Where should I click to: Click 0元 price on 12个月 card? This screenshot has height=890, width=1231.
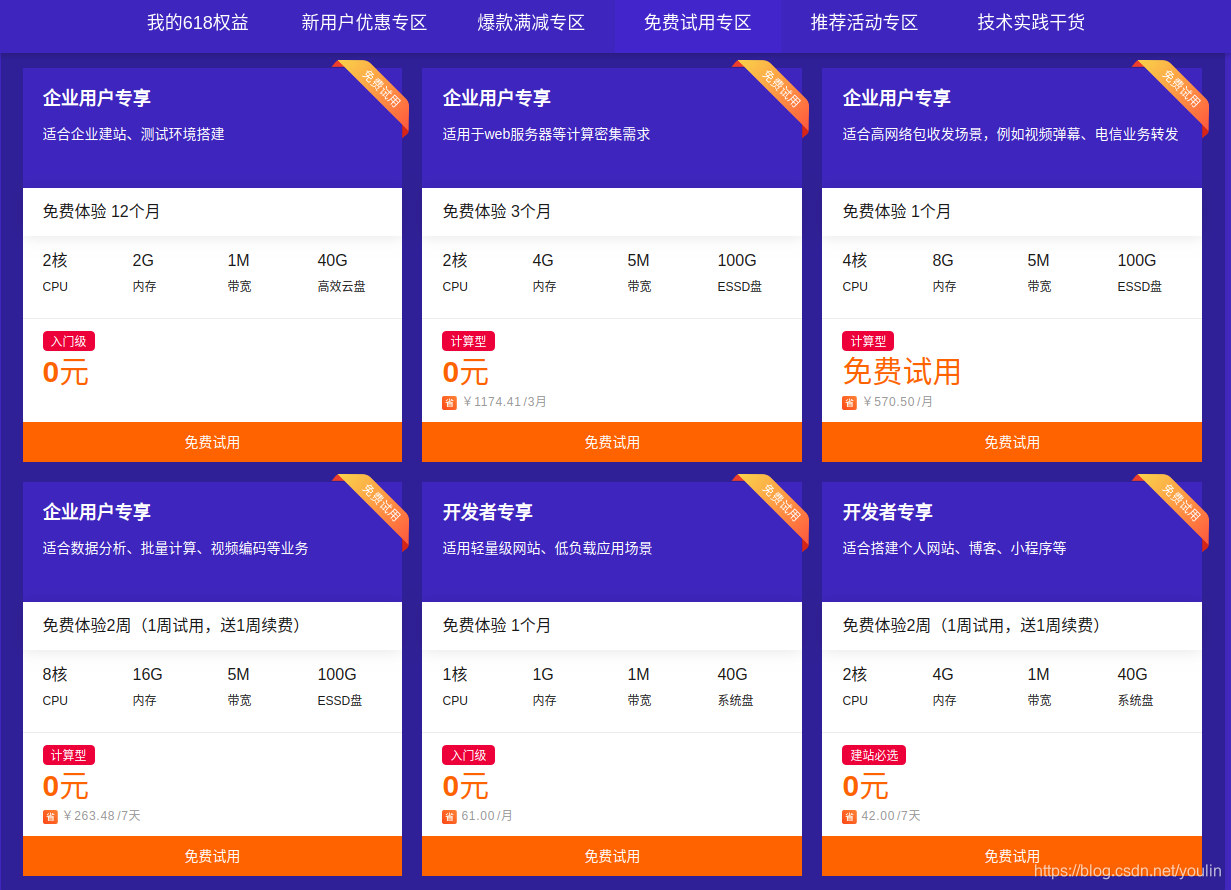[x=66, y=373]
